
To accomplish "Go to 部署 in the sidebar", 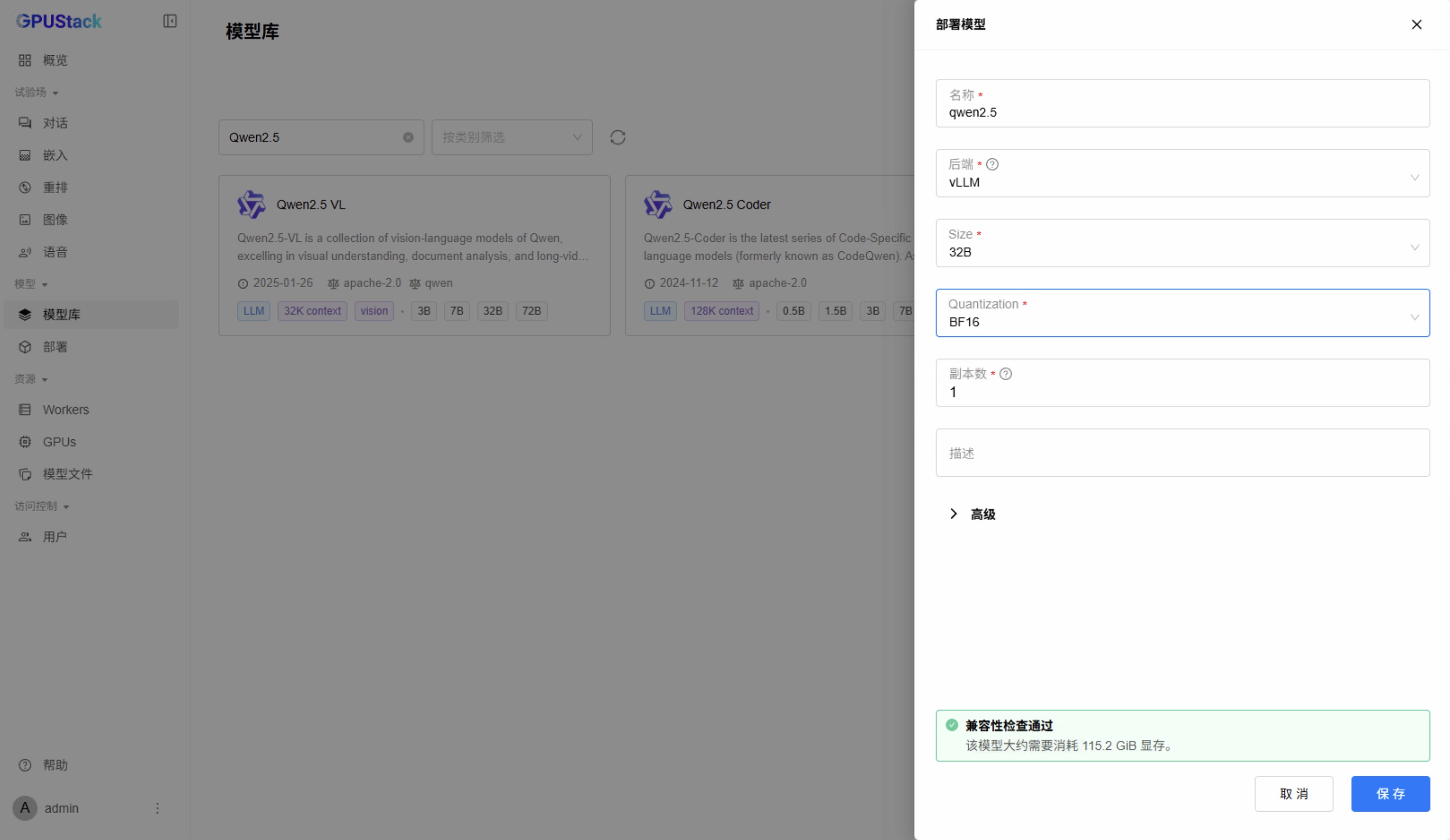I will 55,347.
